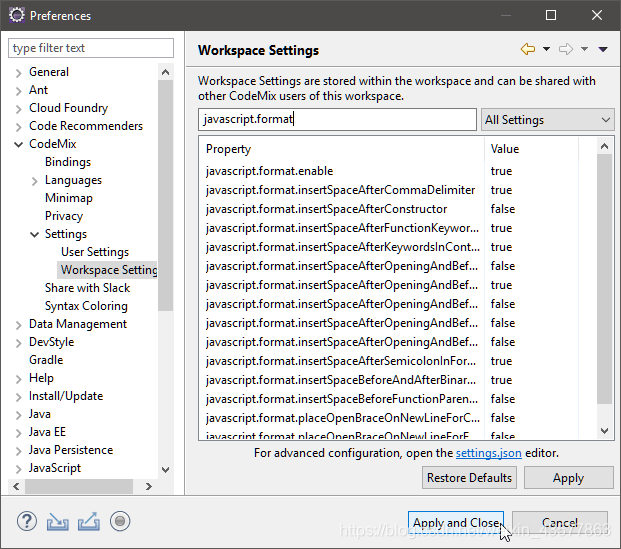Viewport: 621px width, 549px height.
Task: Click the true value of javascript.format.enable
Action: [501, 171]
